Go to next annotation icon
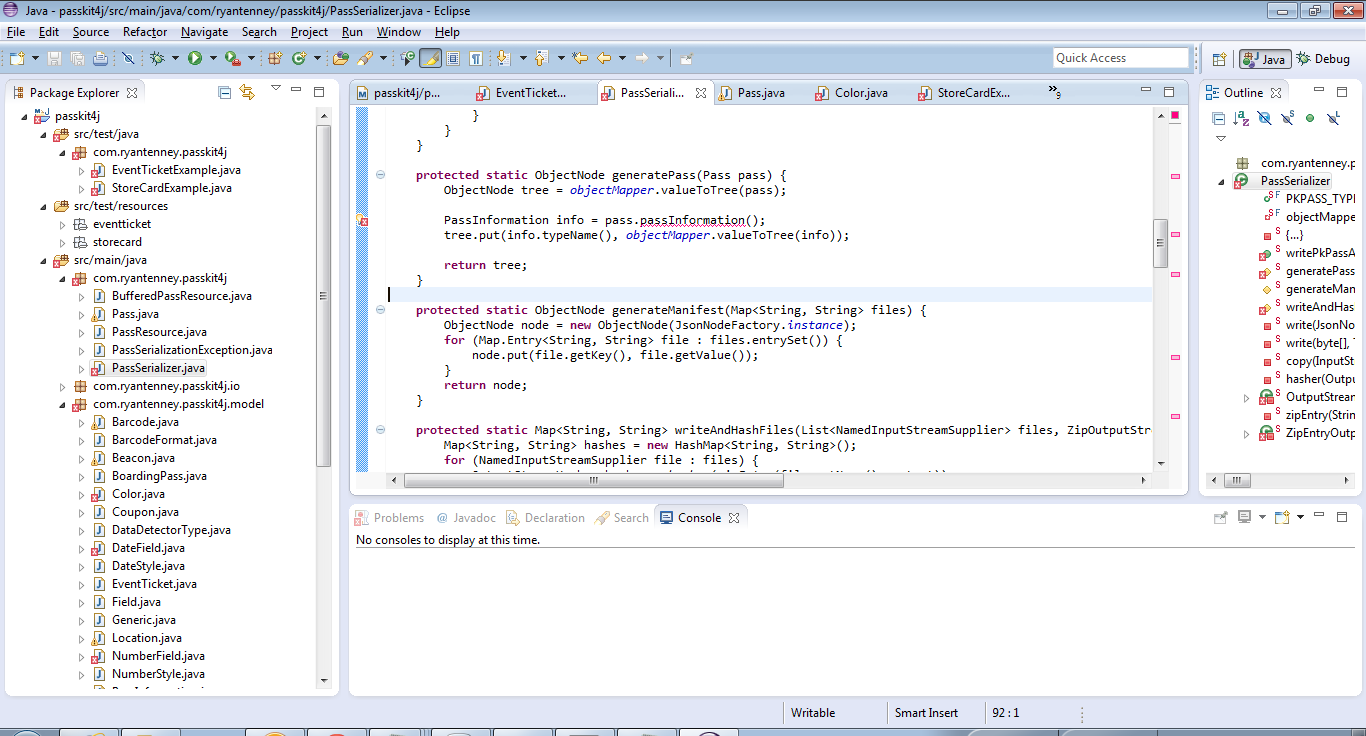 point(503,58)
